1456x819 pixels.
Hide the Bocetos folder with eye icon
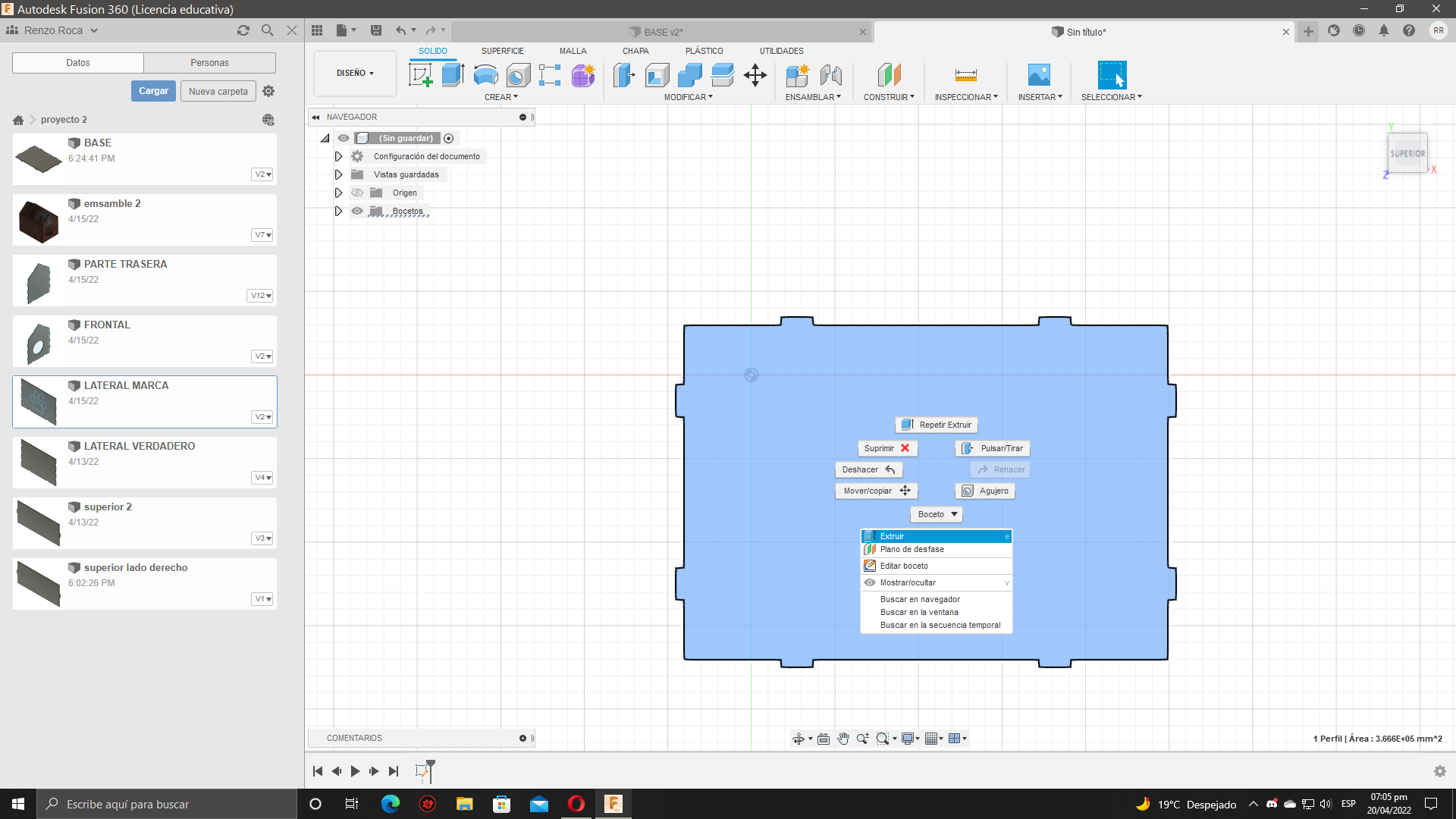point(357,211)
